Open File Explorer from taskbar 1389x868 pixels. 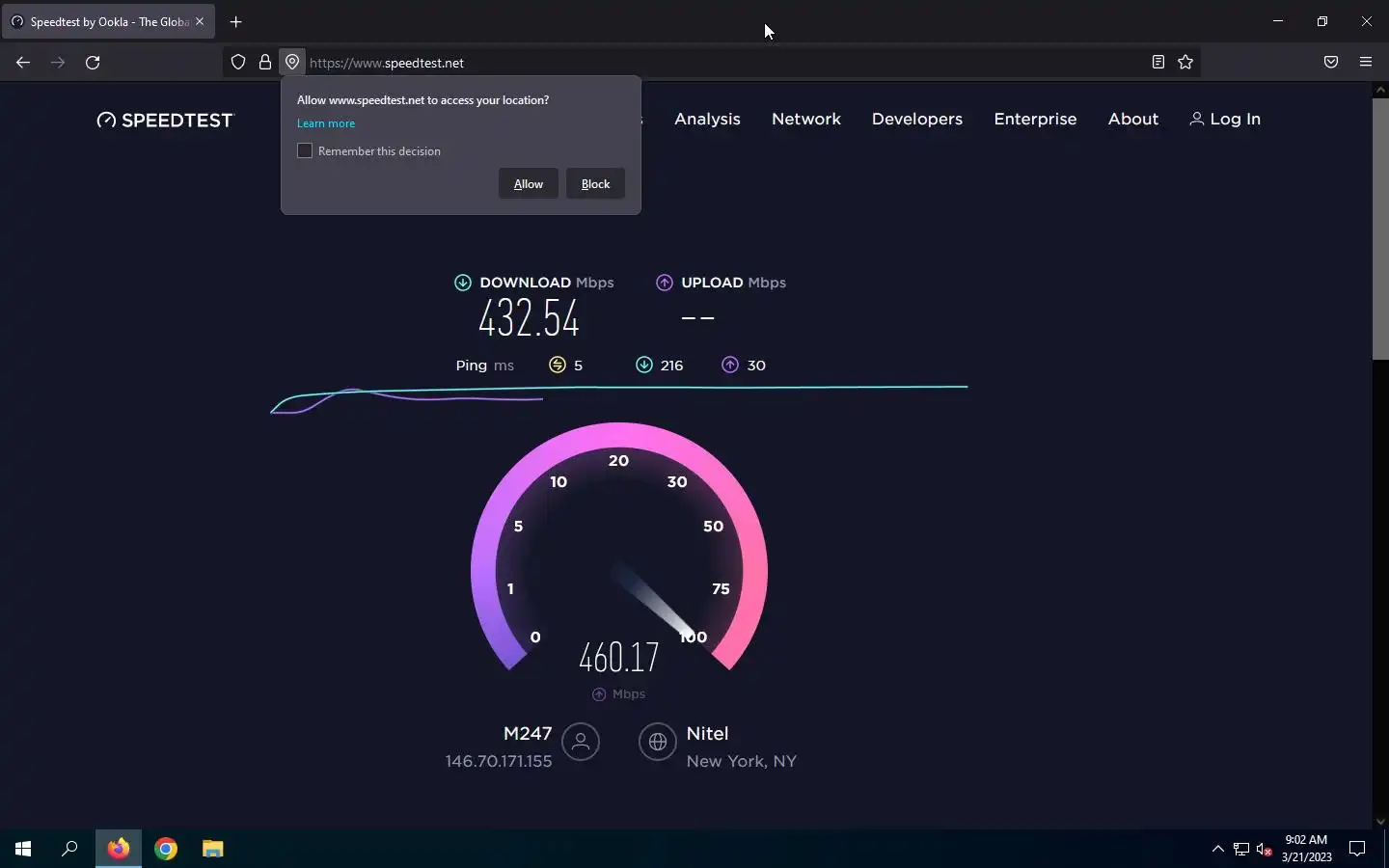pos(212,849)
